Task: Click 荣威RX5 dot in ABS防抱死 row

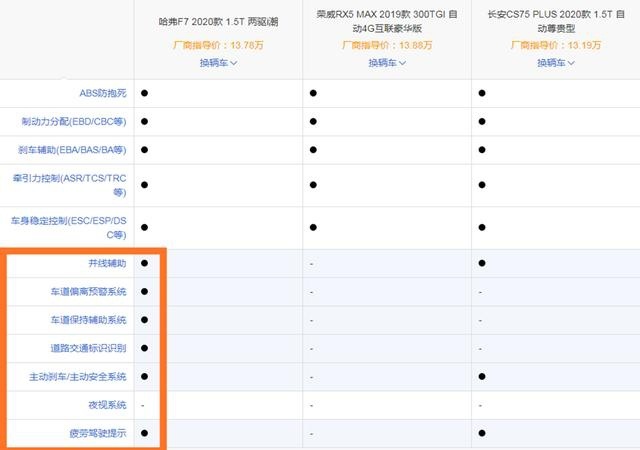Action: [x=313, y=93]
